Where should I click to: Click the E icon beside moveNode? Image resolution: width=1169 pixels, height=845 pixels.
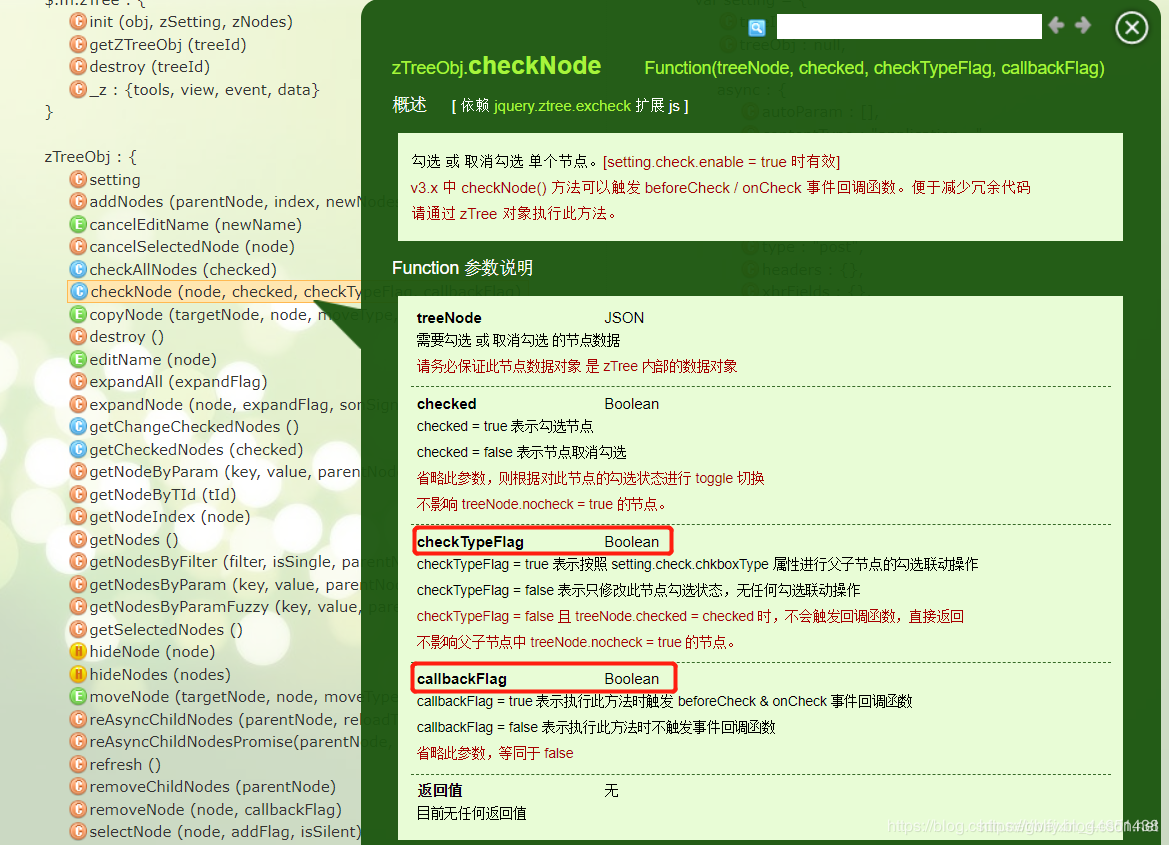point(78,697)
